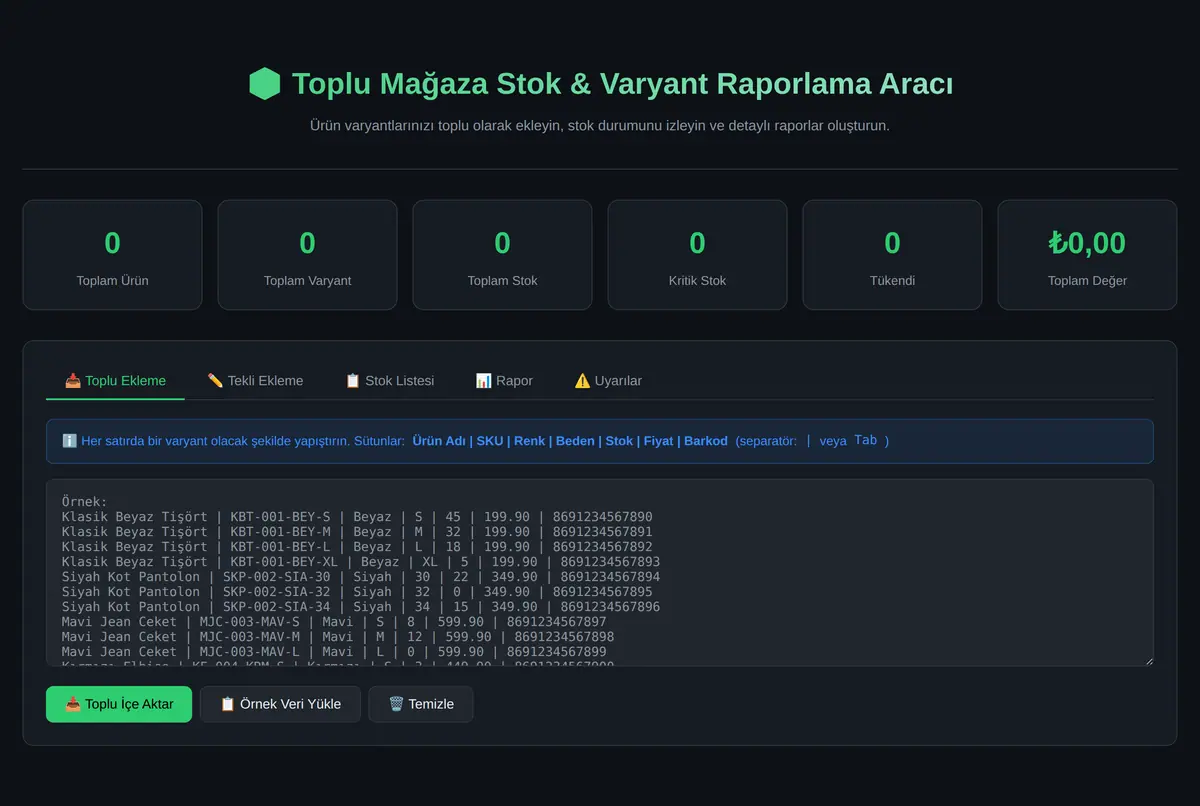Click the subtitle starting 'Ürün varyantlarınızı toplu olarak'

pyautogui.click(x=600, y=126)
